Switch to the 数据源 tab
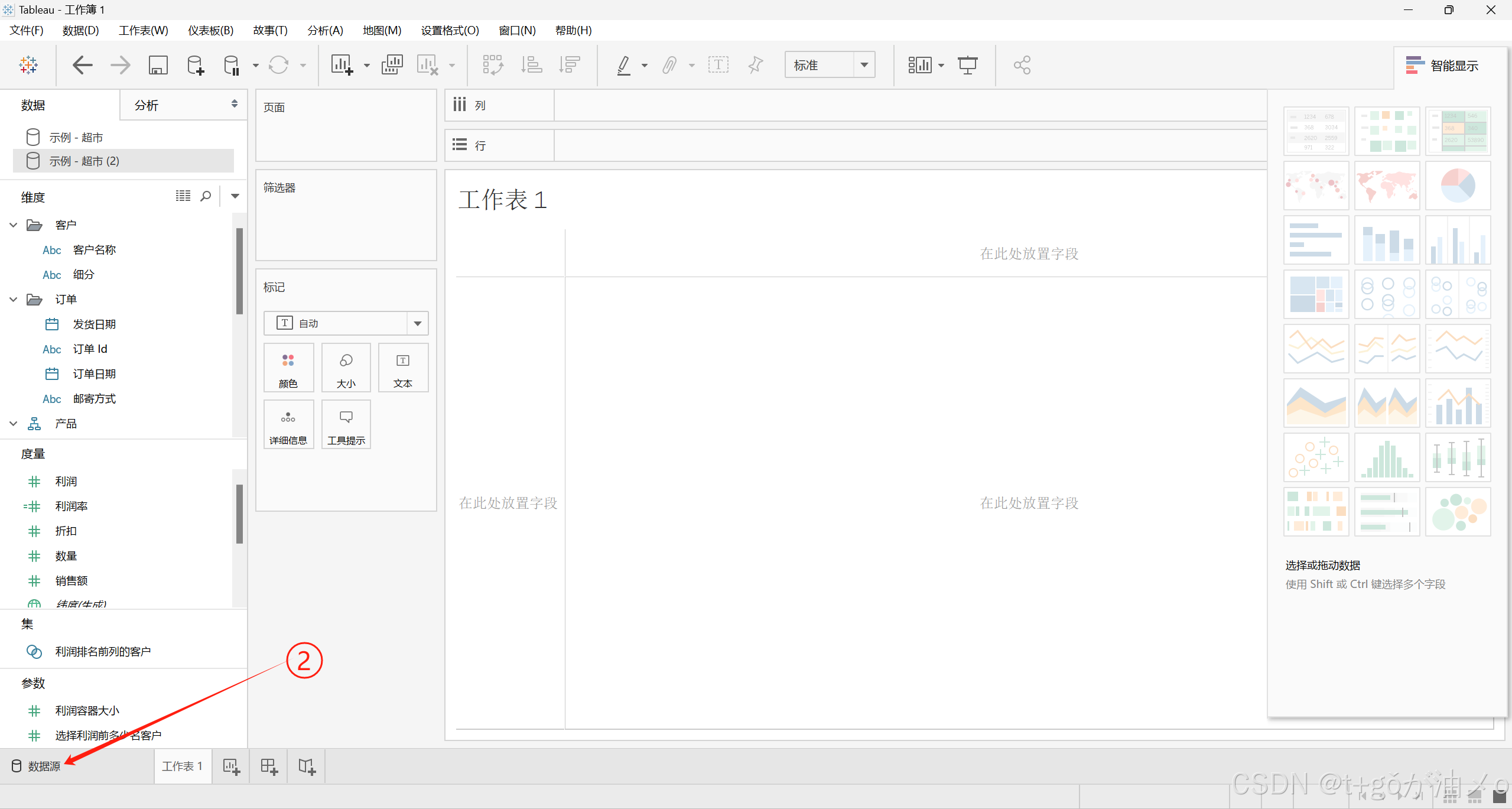Image resolution: width=1512 pixels, height=809 pixels. [37, 766]
